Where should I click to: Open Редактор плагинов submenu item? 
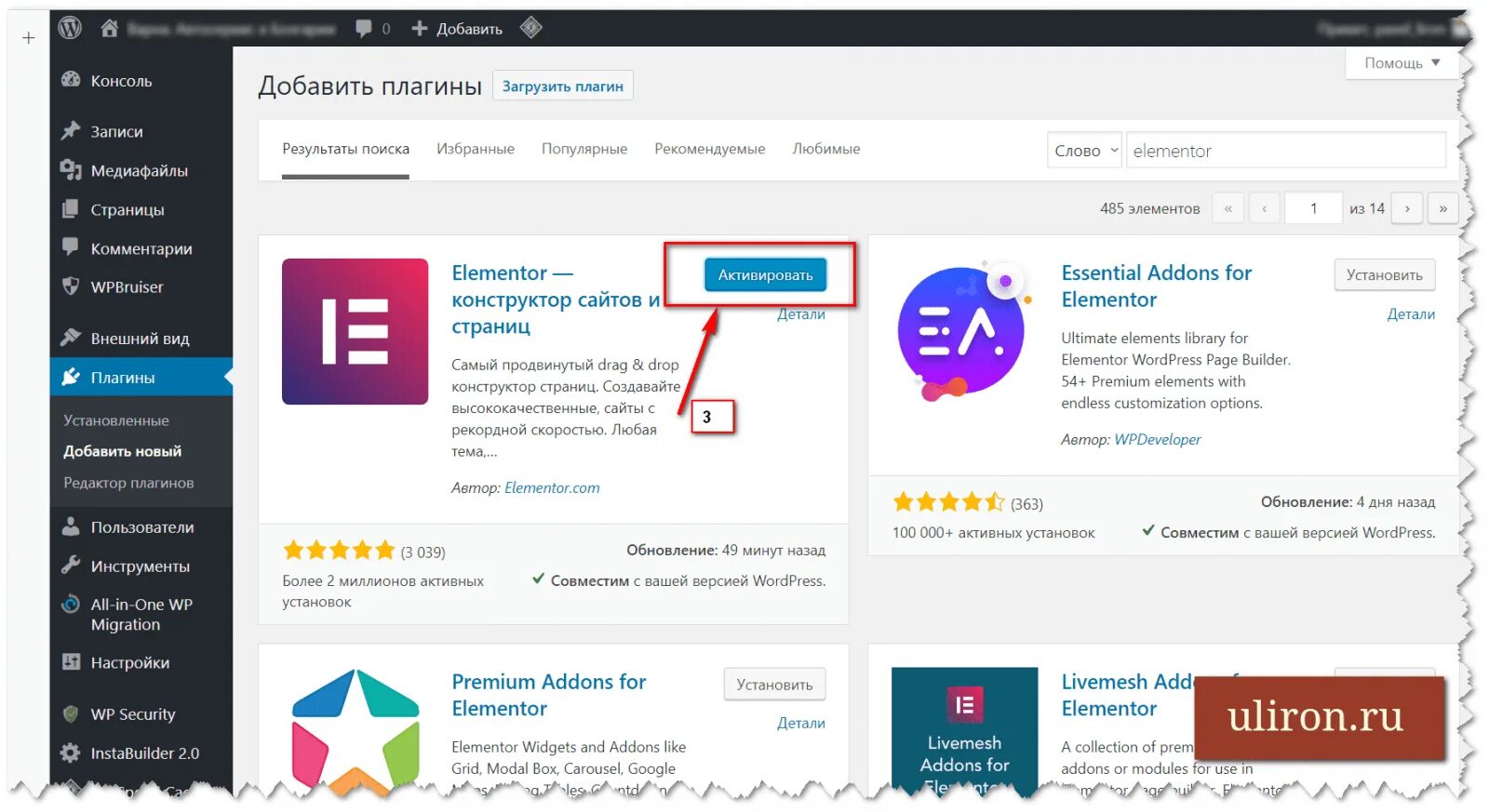pyautogui.click(x=128, y=483)
